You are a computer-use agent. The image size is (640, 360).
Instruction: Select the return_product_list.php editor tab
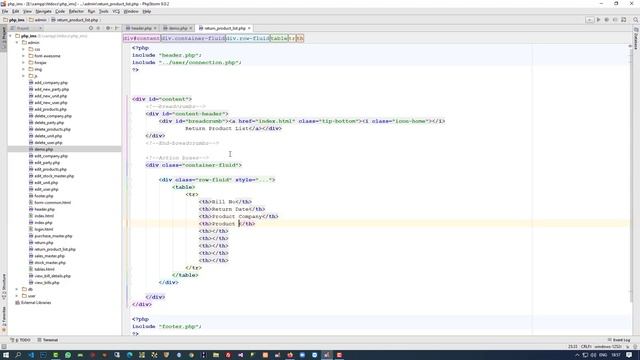pyautogui.click(x=224, y=28)
